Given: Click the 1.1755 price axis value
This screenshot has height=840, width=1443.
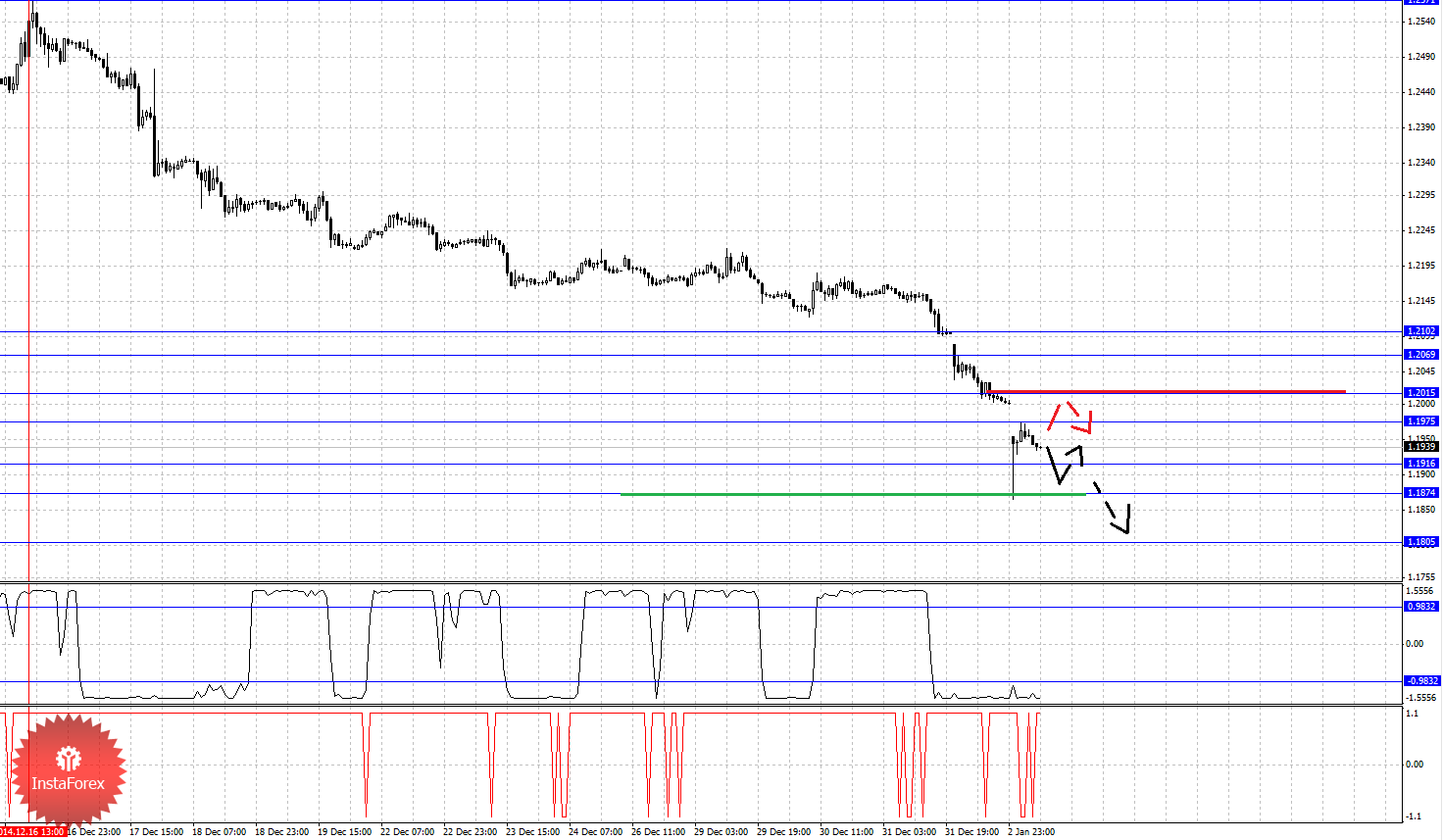Looking at the screenshot, I should [x=1421, y=577].
